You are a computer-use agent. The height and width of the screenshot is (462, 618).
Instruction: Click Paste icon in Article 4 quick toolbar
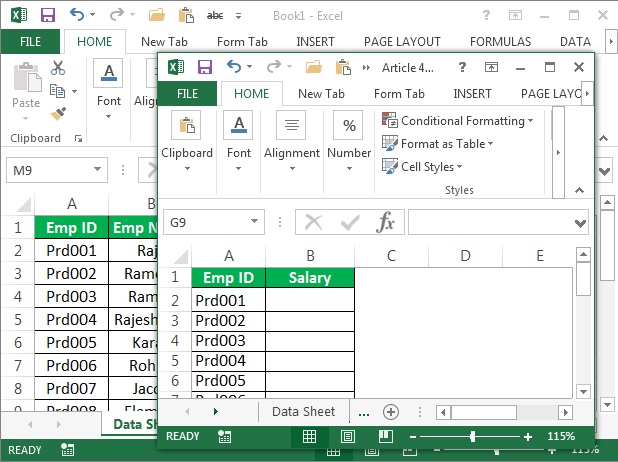tap(343, 67)
